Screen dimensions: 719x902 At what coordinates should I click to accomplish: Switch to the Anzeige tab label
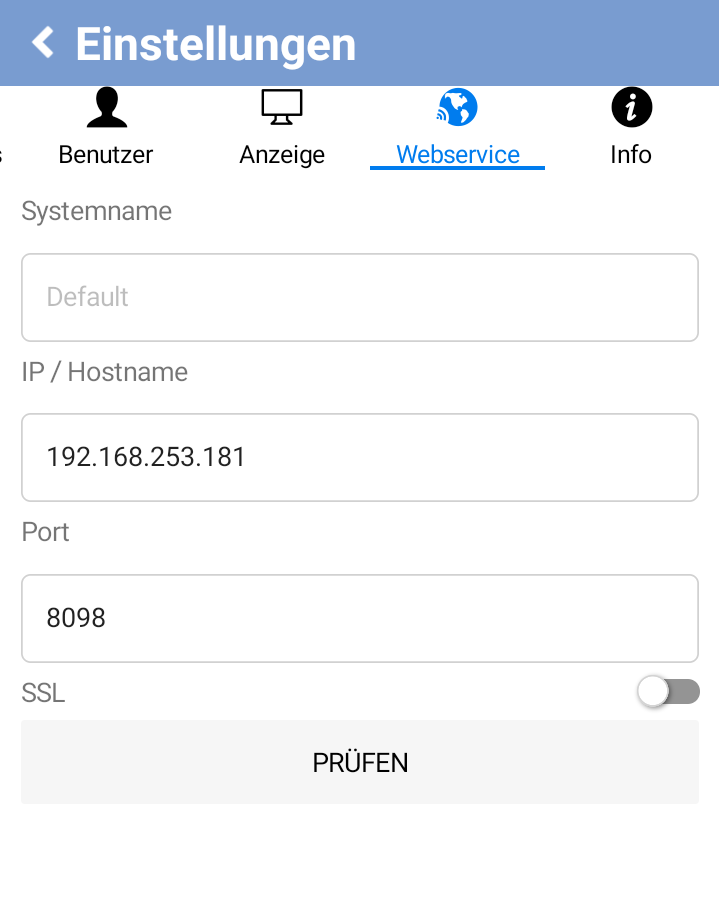pos(282,155)
